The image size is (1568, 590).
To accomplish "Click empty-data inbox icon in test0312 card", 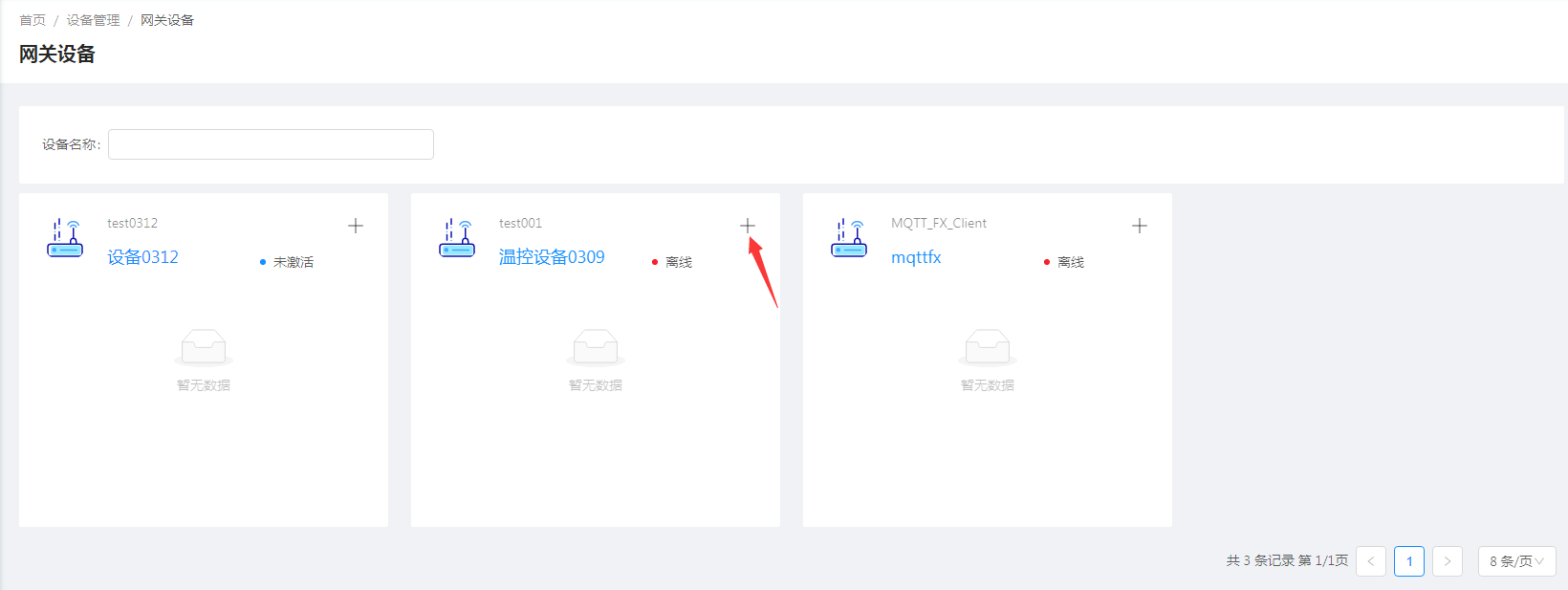I will pos(204,347).
